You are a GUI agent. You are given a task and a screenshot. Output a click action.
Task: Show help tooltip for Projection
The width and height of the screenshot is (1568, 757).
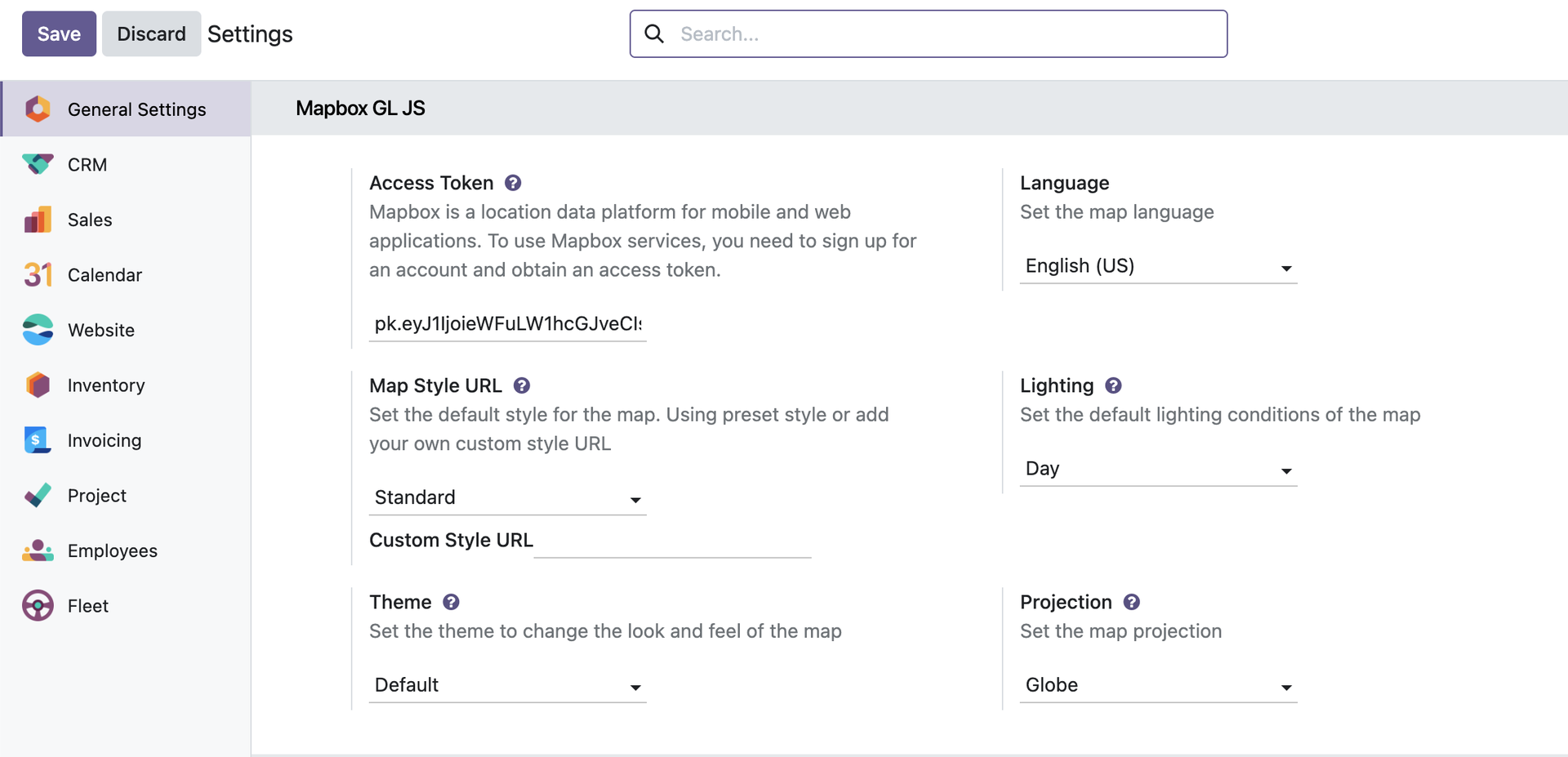point(1131,602)
